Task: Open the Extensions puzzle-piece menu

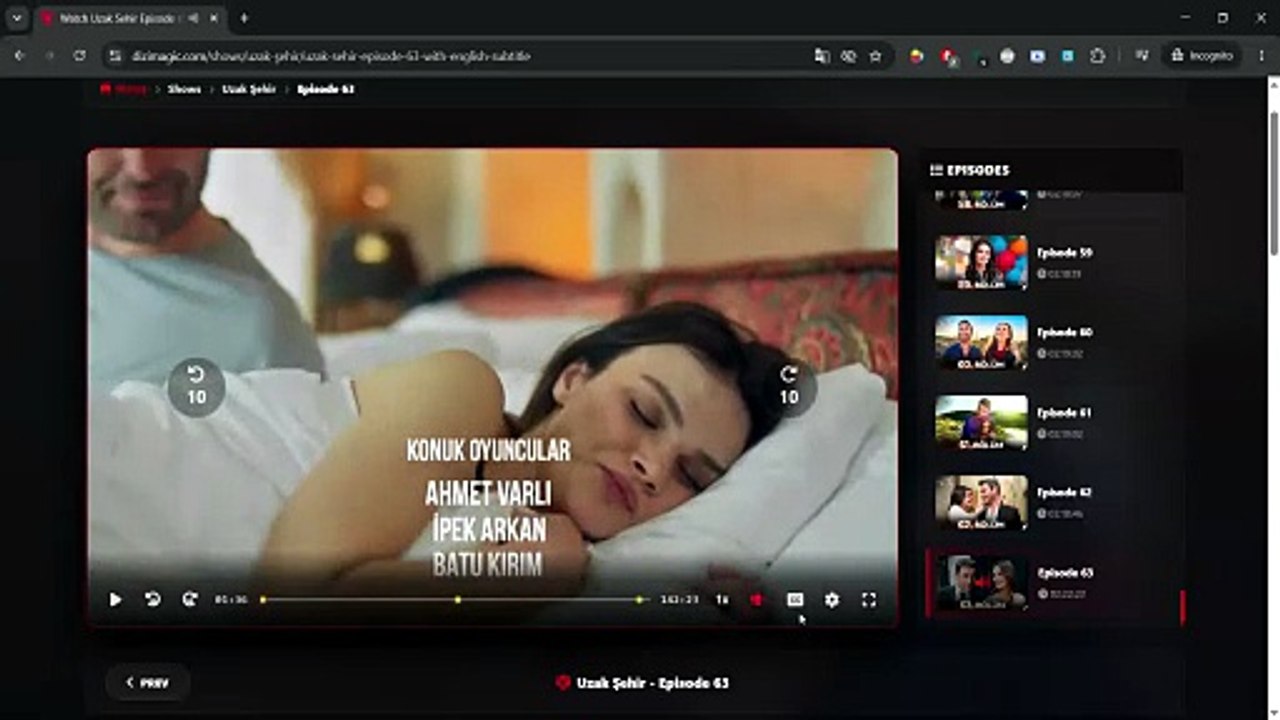Action: pos(1098,56)
